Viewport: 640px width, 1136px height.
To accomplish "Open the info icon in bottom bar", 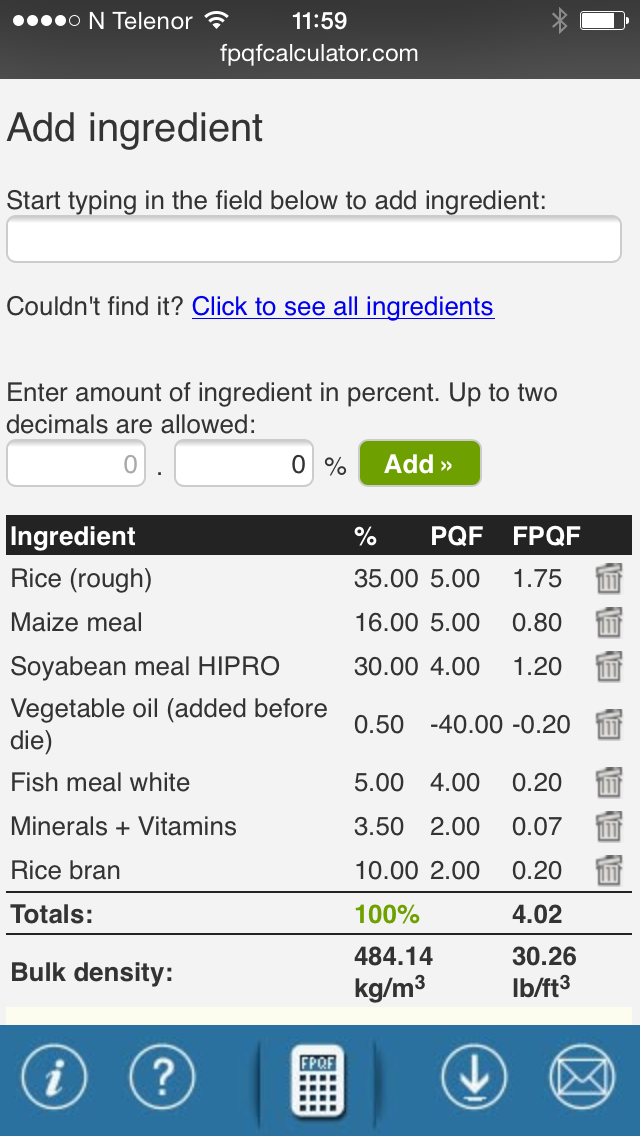I will [54, 1078].
